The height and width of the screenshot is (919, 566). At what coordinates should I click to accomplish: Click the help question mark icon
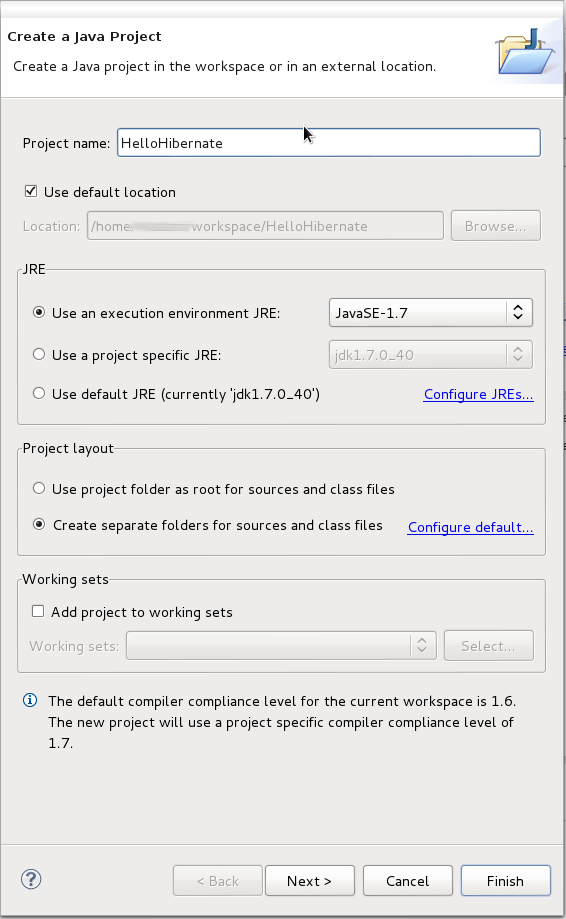(x=31, y=879)
